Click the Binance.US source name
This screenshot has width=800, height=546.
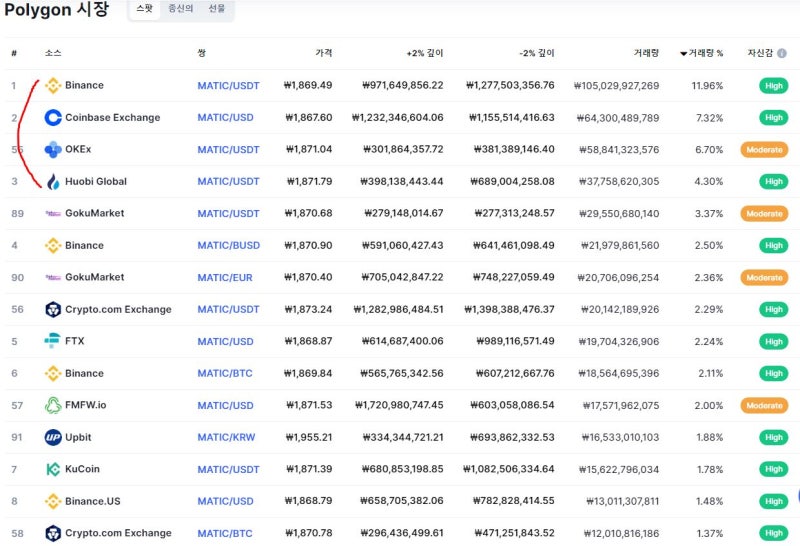point(93,501)
